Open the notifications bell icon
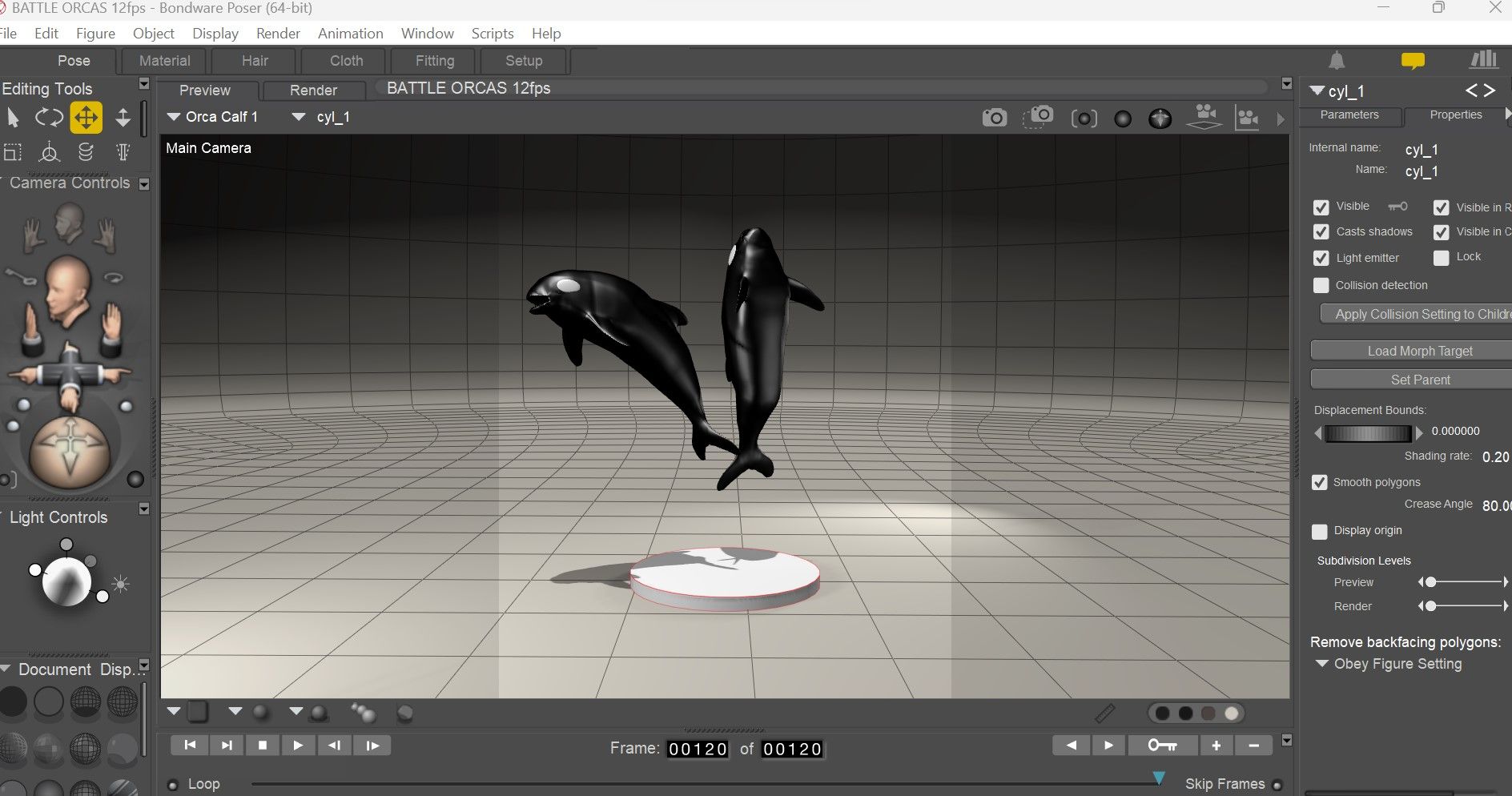This screenshot has height=796, width=1512. coord(1337,60)
